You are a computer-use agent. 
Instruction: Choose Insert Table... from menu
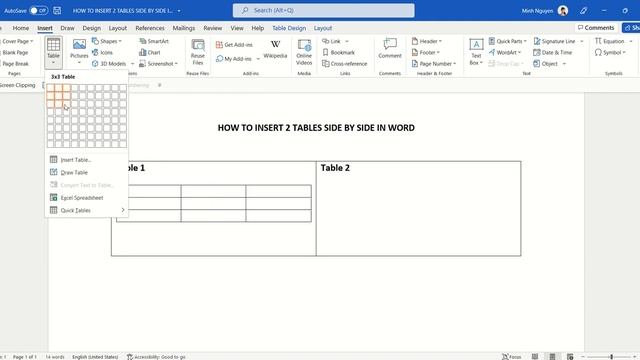[x=87, y=160]
